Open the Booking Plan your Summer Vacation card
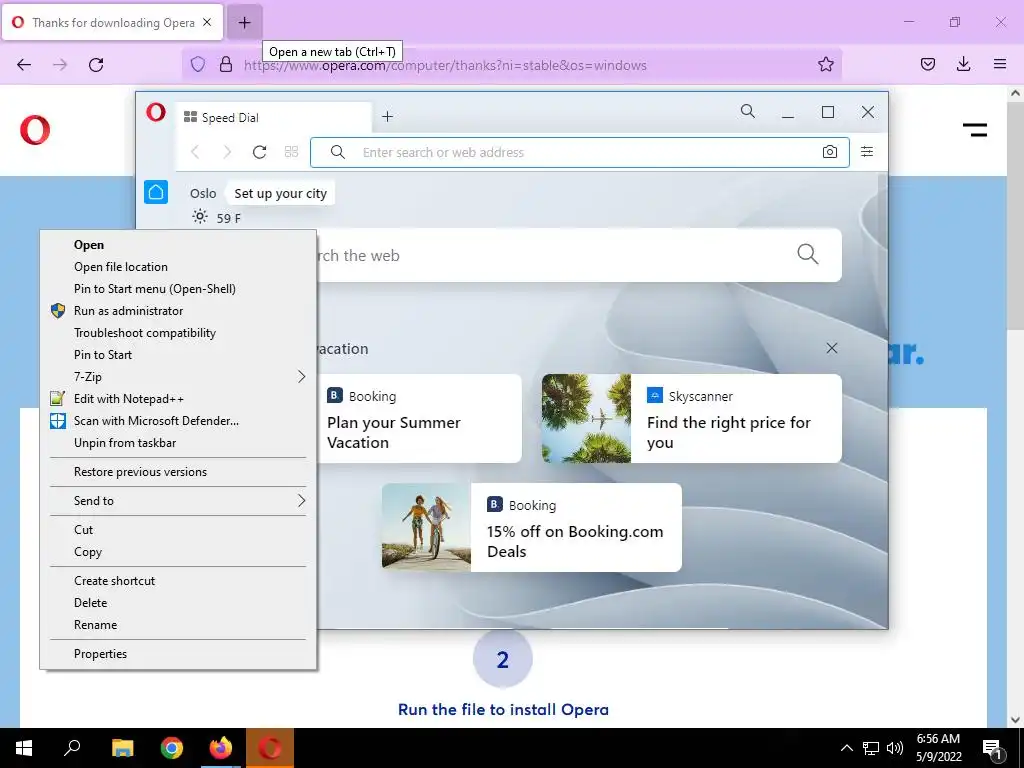Screen dimensions: 1024x768 click(419, 419)
